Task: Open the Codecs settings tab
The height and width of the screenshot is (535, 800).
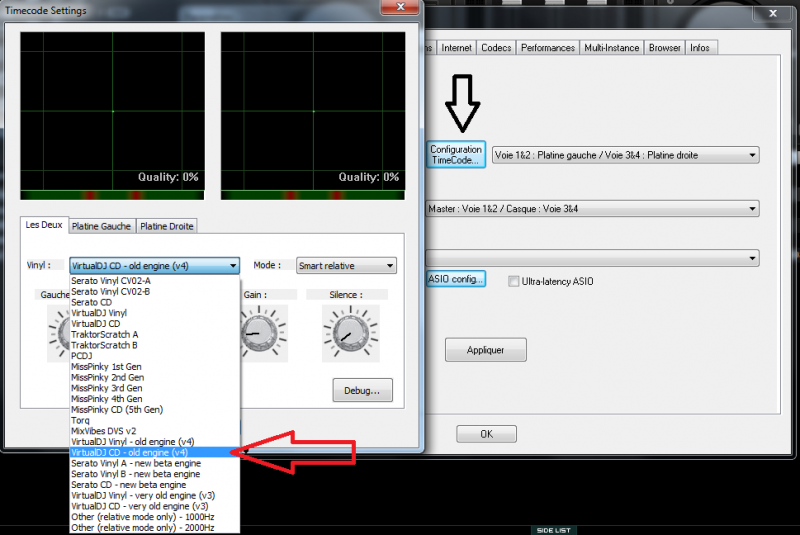Action: 496,48
